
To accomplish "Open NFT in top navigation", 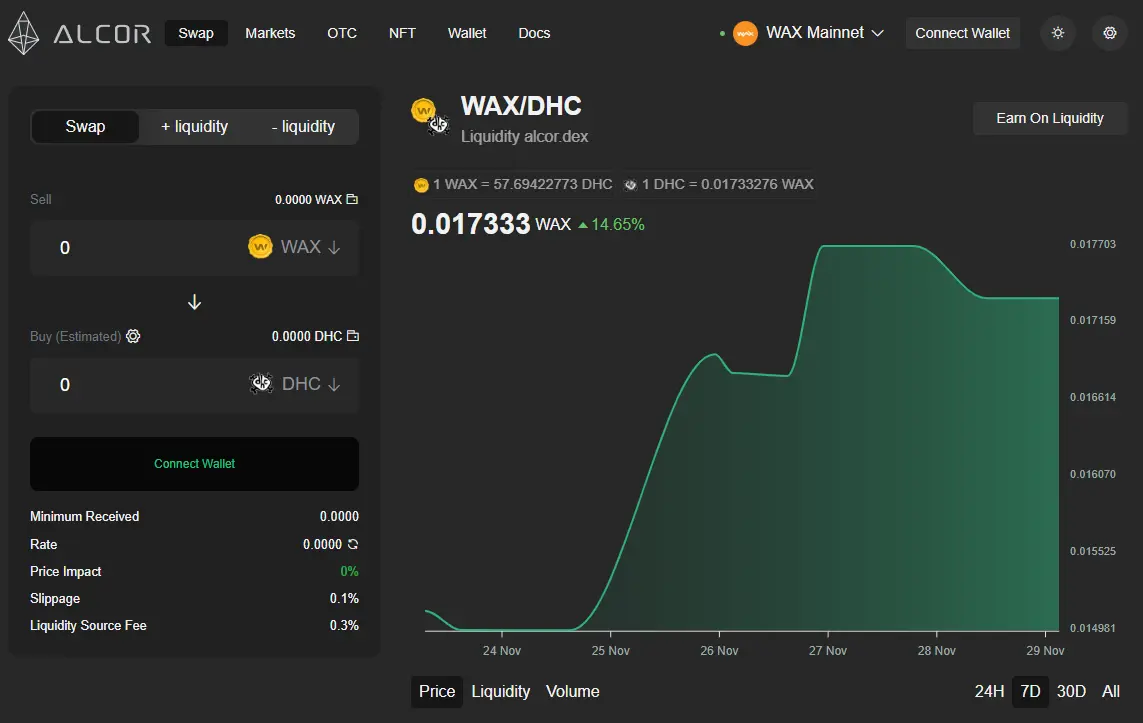I will pos(402,33).
